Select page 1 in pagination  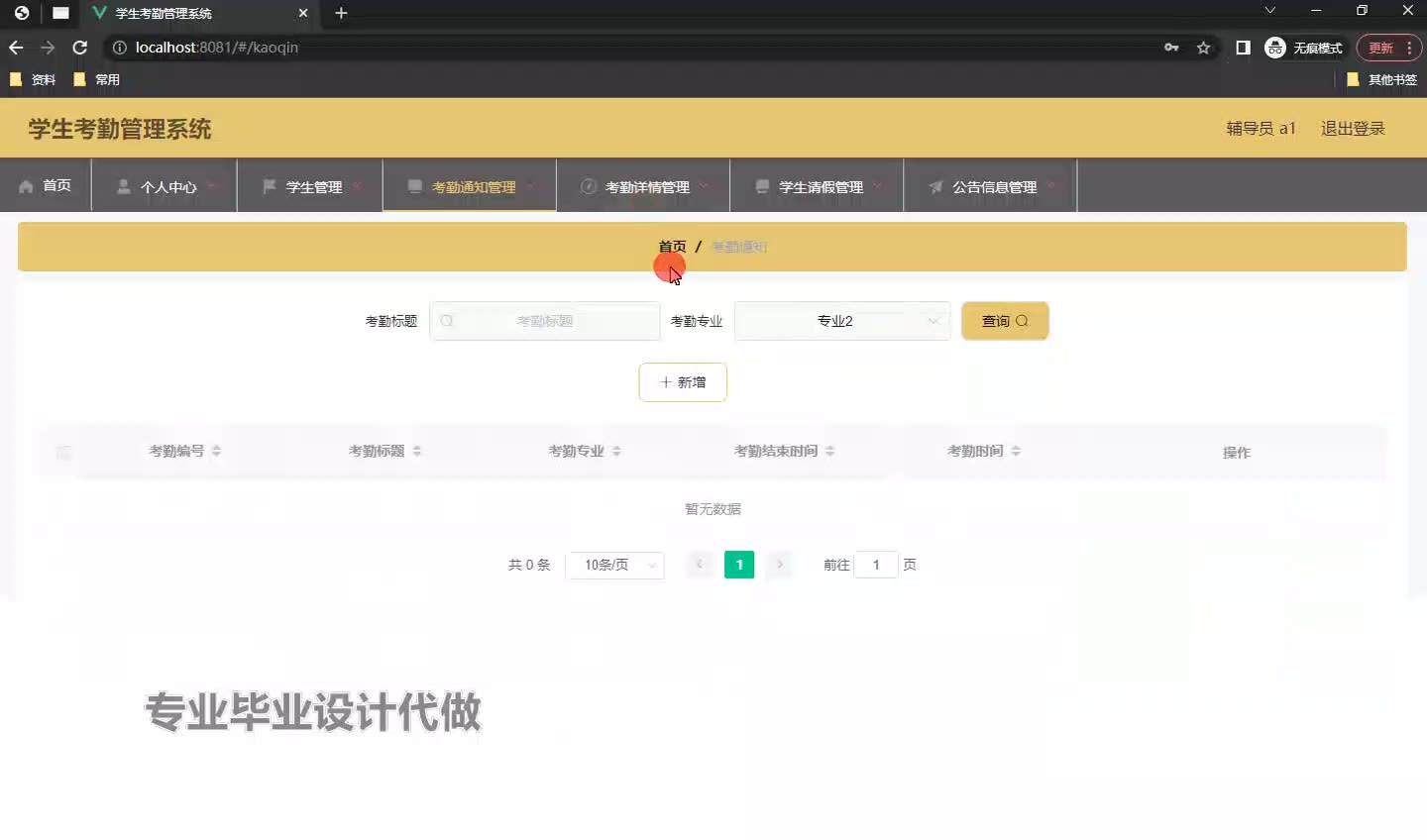click(x=739, y=565)
